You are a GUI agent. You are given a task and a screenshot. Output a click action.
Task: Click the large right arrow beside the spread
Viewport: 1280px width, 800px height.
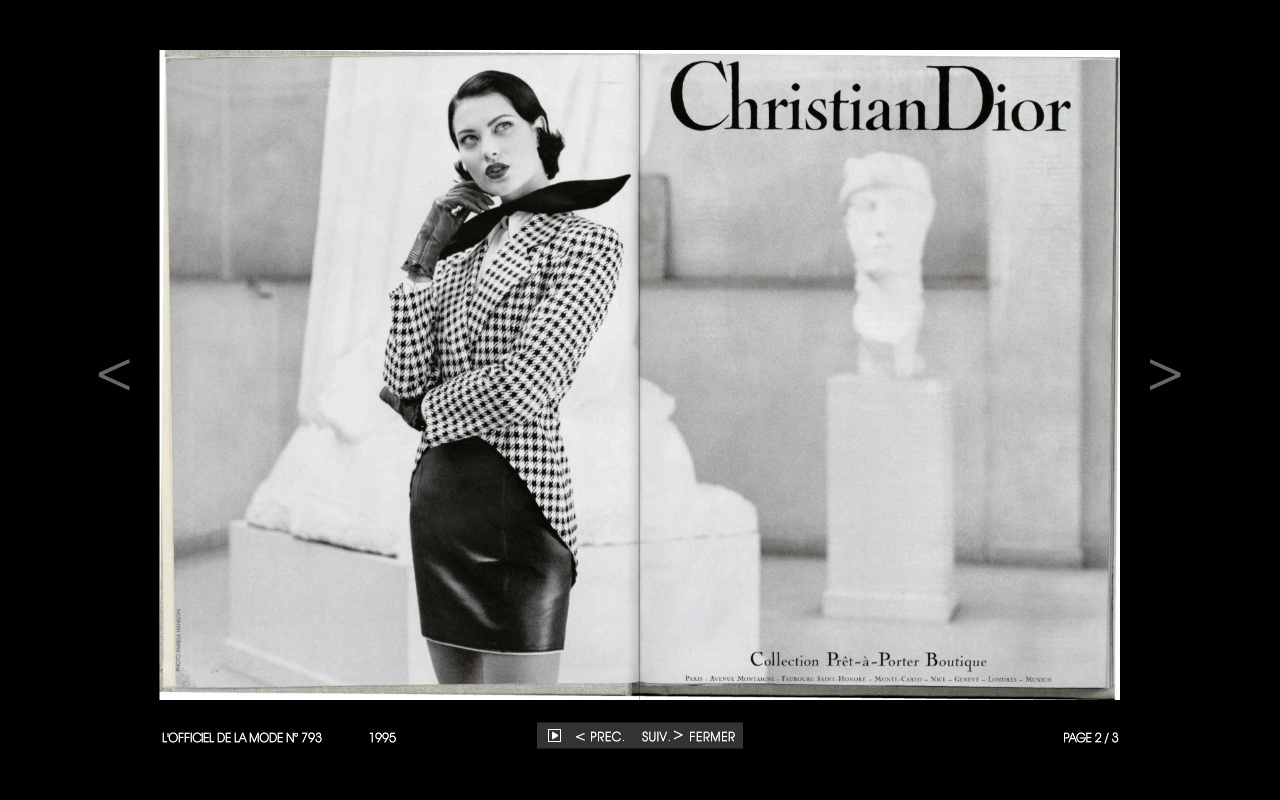click(1165, 374)
